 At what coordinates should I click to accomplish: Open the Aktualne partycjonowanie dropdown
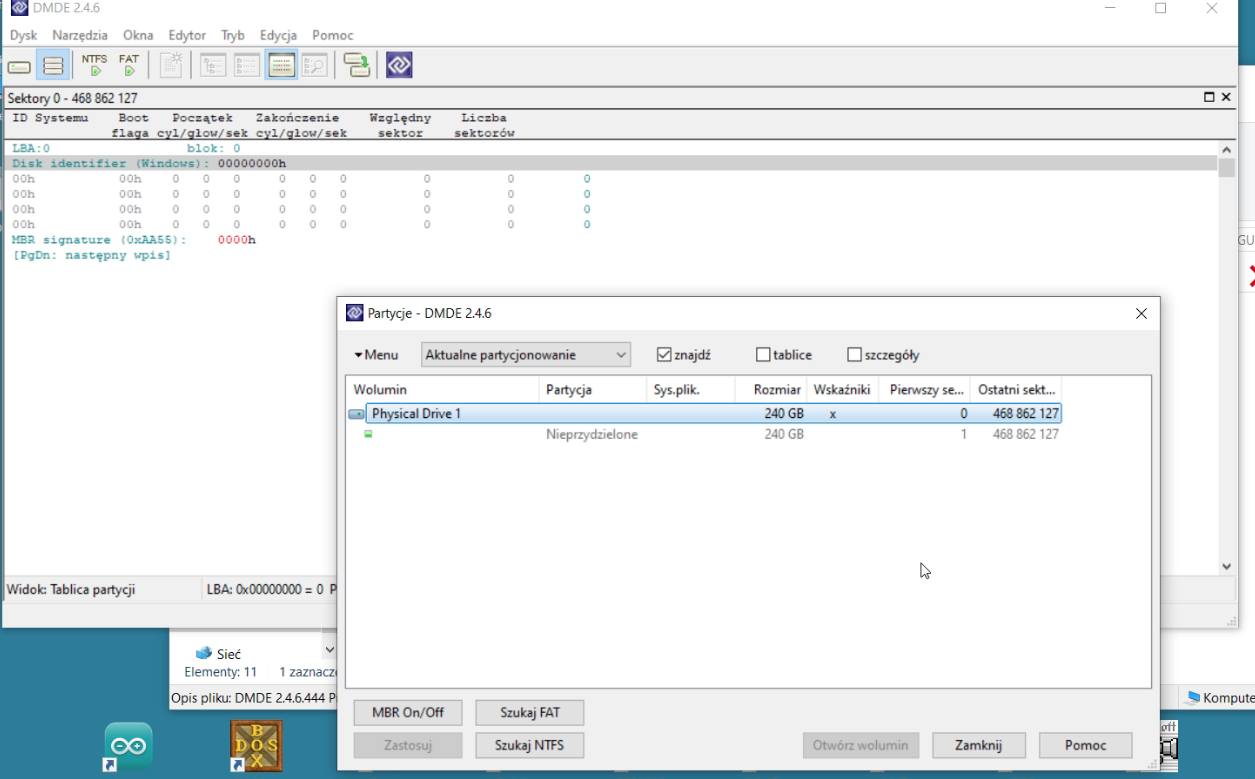526,355
